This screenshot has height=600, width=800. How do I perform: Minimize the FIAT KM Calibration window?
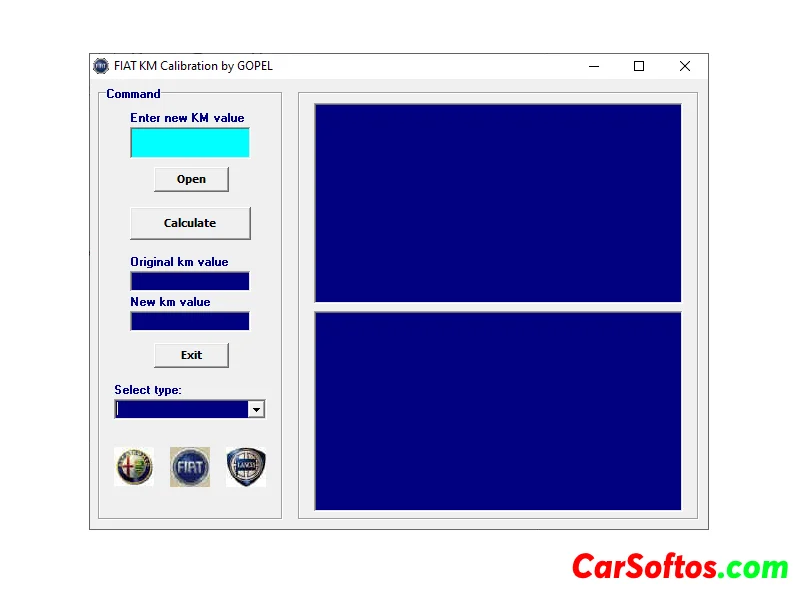594,66
